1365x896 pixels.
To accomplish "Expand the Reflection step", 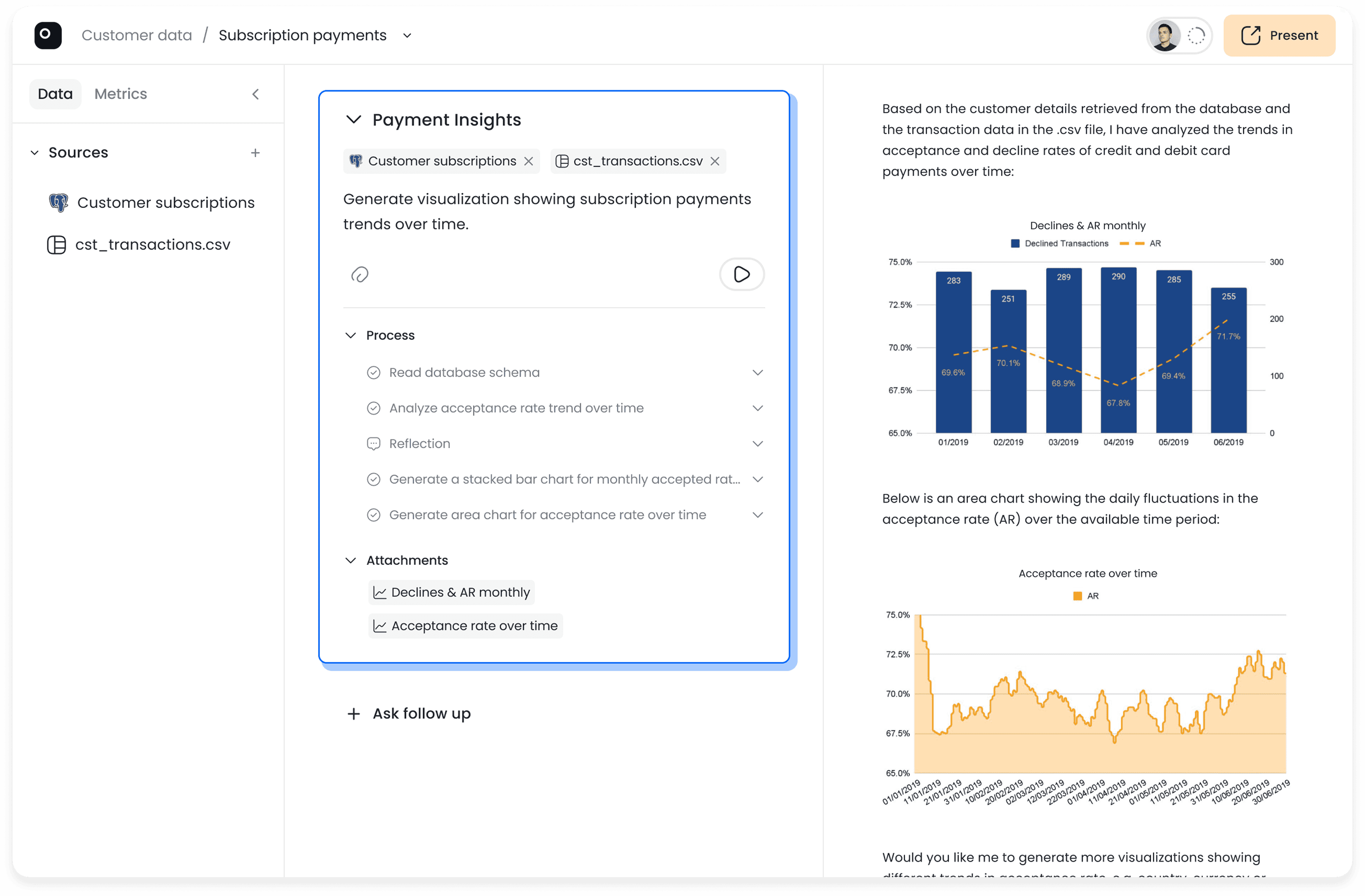I will click(x=757, y=444).
